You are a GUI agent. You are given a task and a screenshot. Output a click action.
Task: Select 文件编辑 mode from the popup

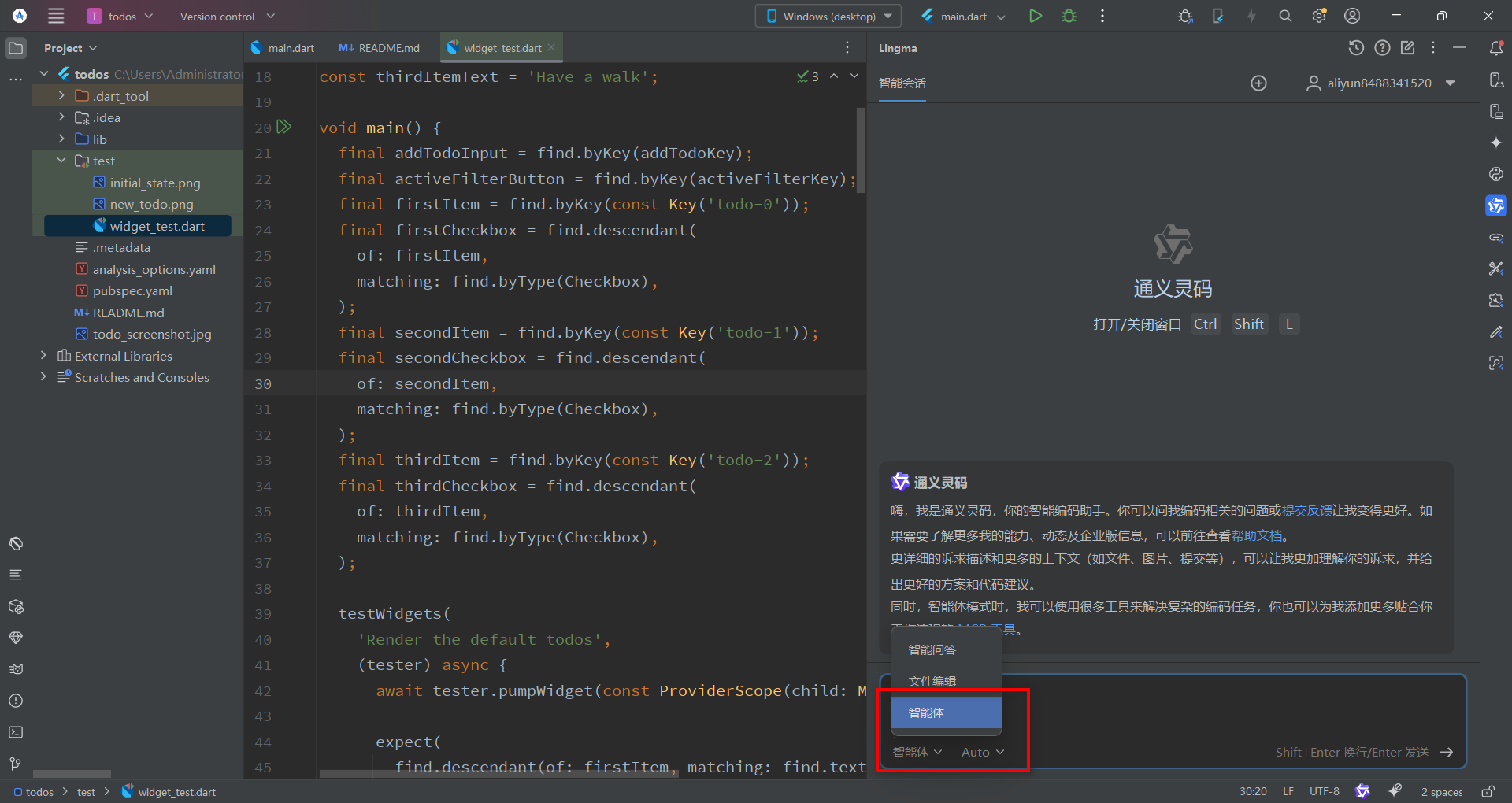tap(947, 681)
